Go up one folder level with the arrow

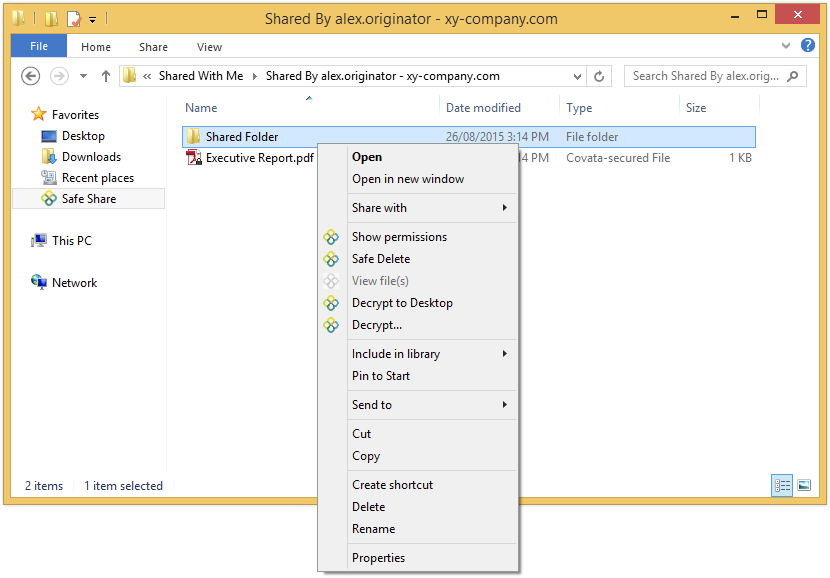pyautogui.click(x=106, y=75)
